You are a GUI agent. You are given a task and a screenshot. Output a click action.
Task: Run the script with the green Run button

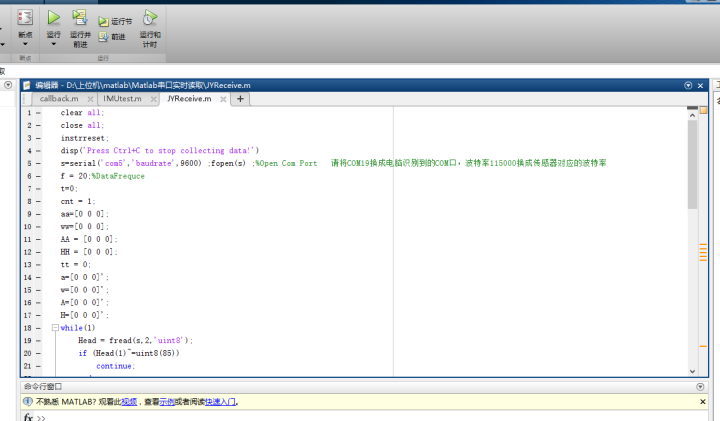[54, 18]
